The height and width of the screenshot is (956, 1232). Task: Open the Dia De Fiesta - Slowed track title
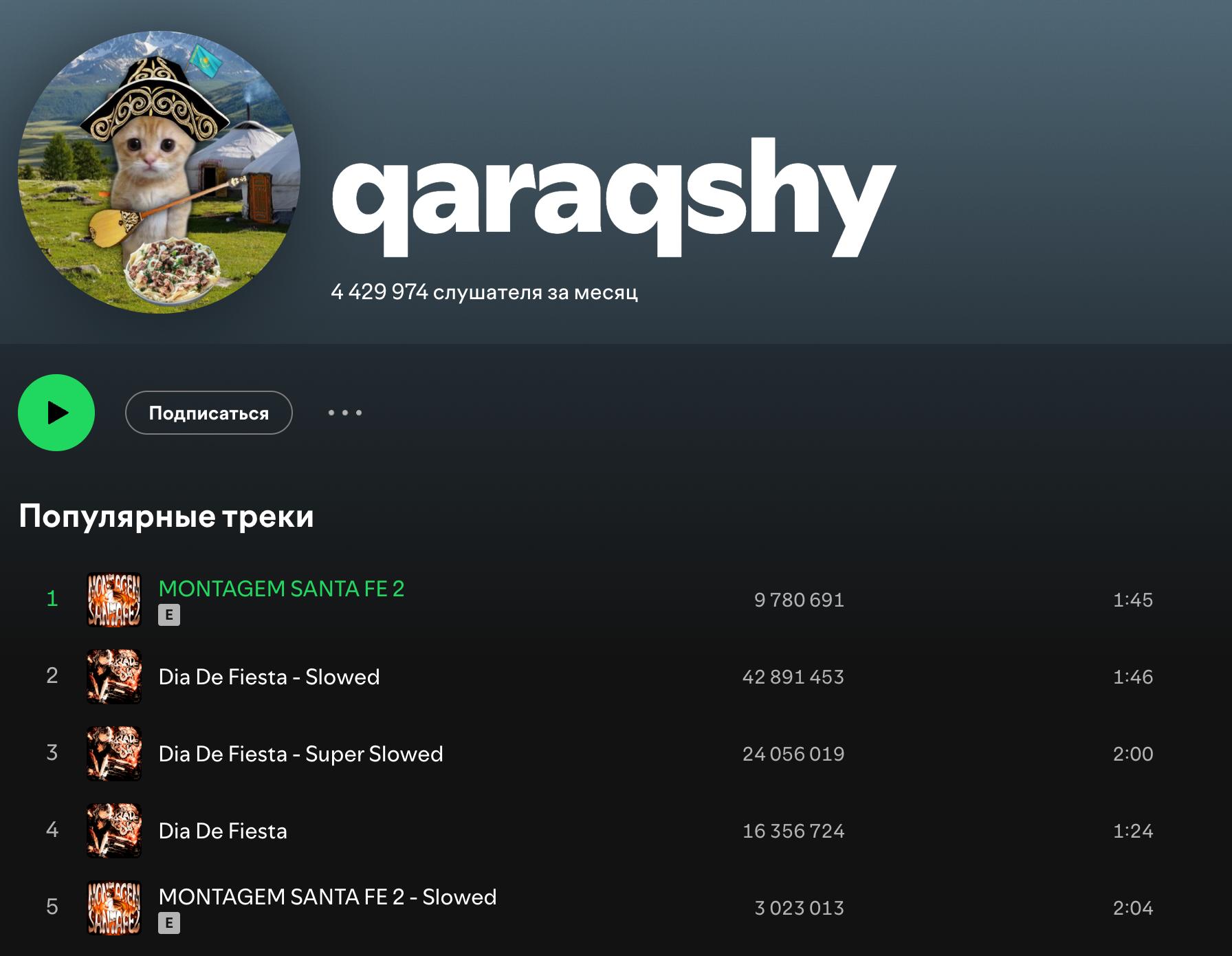[269, 677]
